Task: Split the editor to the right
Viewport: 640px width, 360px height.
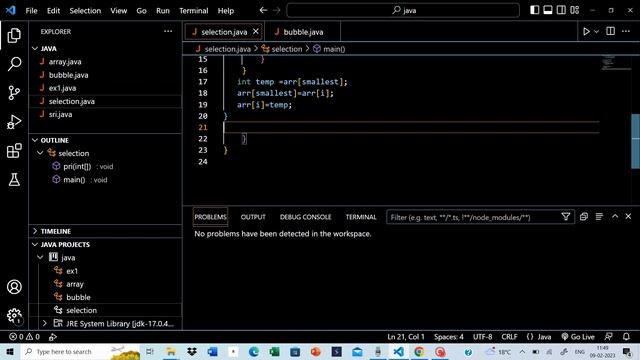Action: 610,31
